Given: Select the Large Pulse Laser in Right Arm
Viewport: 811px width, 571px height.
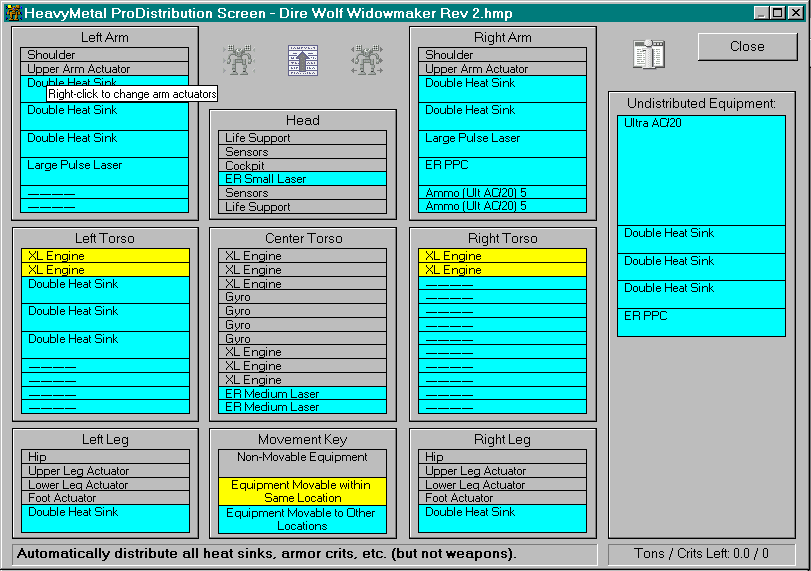Looking at the screenshot, I should tap(502, 144).
